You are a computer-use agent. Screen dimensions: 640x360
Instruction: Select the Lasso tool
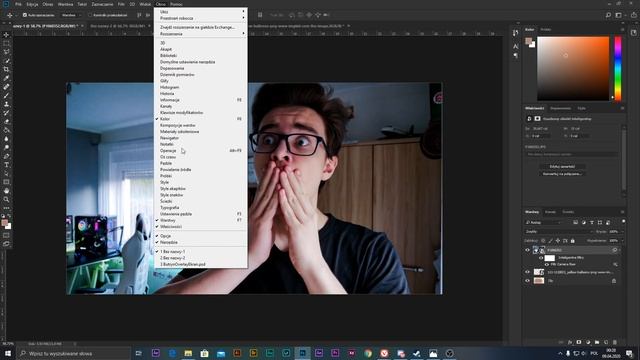click(x=6, y=52)
